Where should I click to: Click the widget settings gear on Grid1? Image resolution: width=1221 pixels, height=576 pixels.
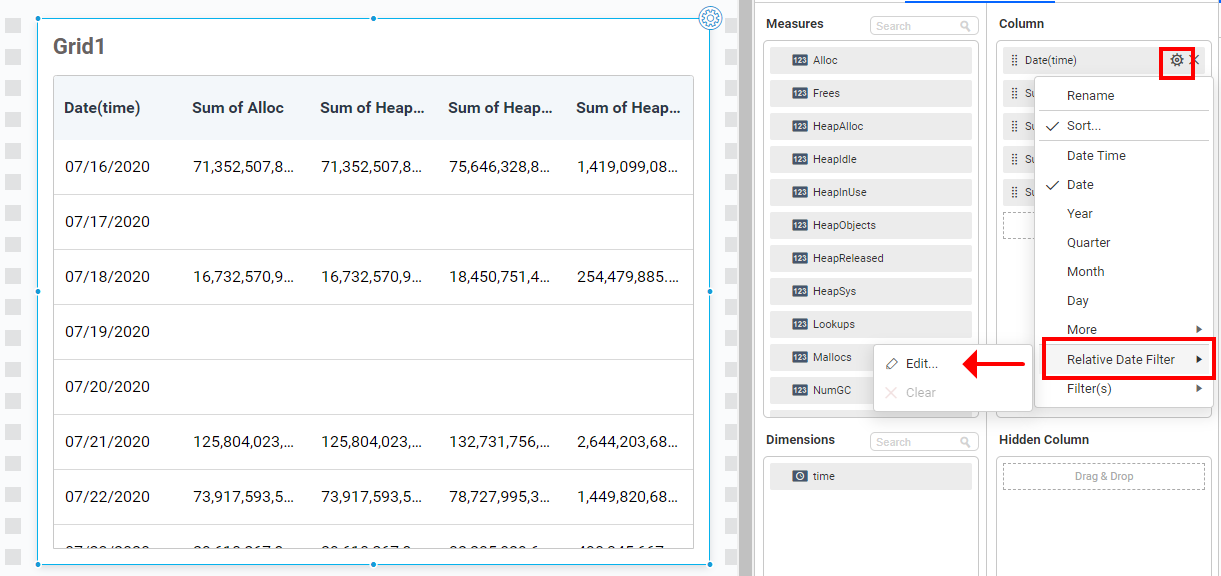click(710, 17)
